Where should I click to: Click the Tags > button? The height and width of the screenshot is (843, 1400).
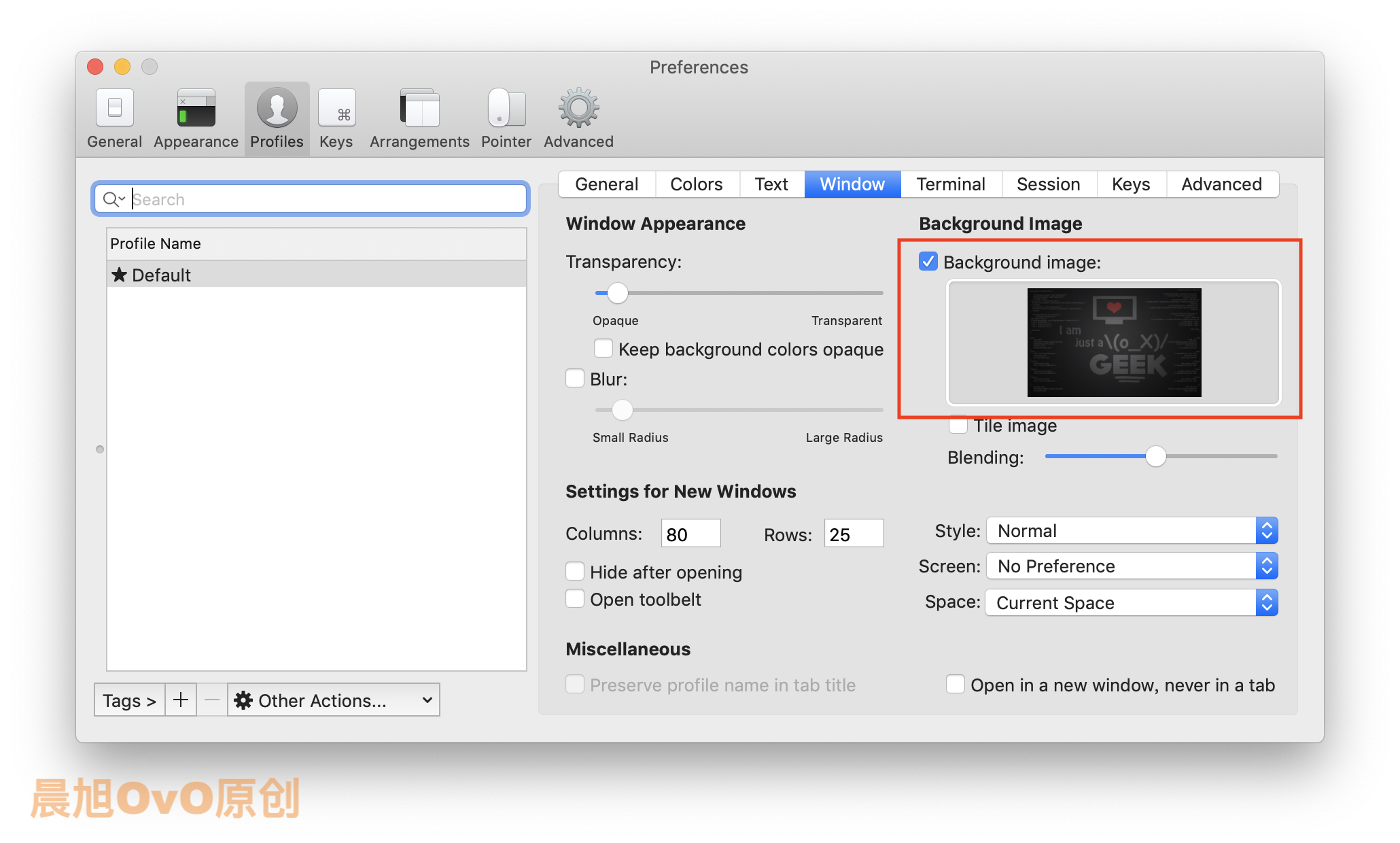(129, 700)
